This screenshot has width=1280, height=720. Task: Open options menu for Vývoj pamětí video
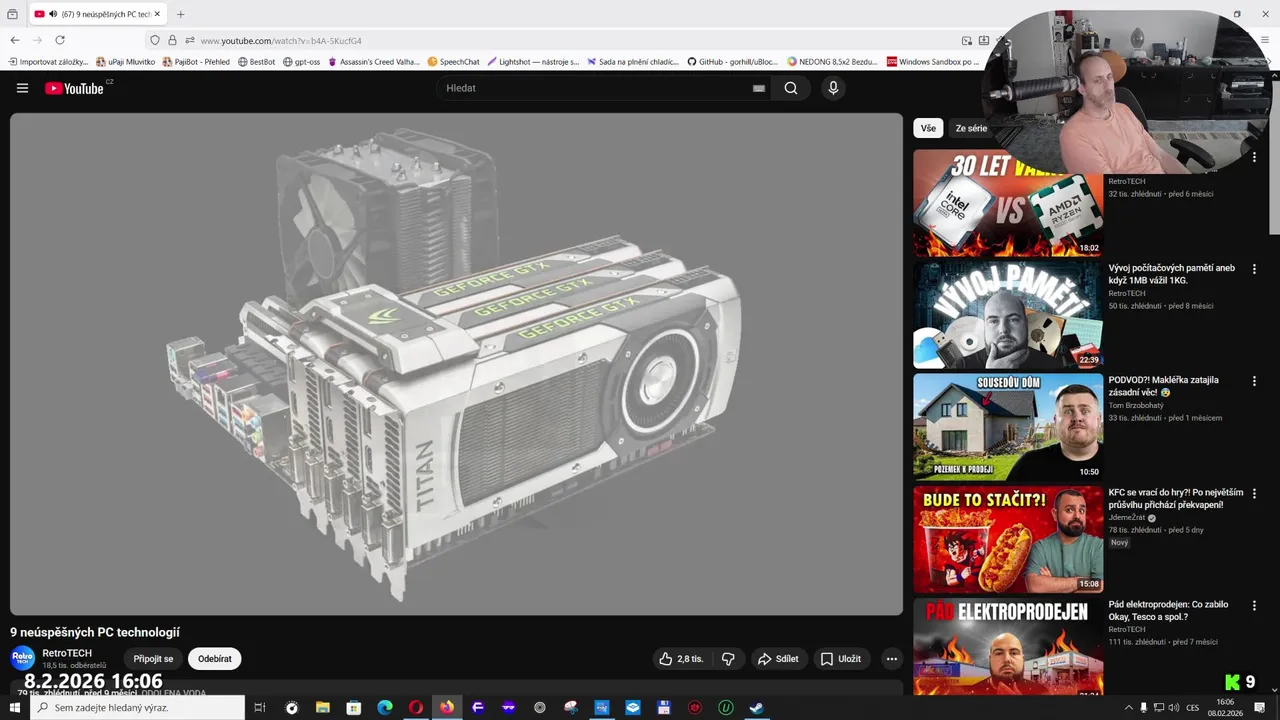coord(1254,269)
